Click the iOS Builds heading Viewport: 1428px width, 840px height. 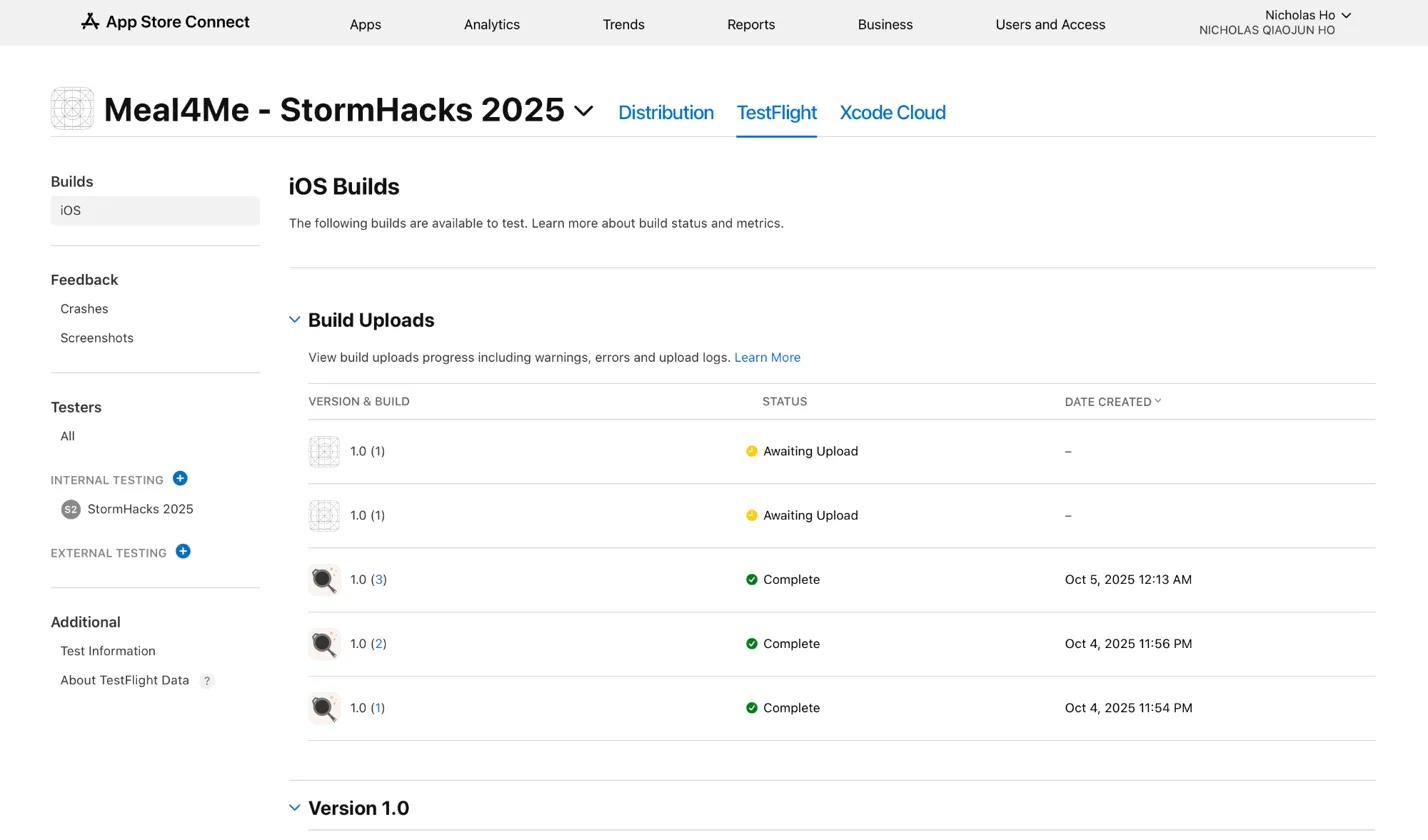[x=344, y=187]
